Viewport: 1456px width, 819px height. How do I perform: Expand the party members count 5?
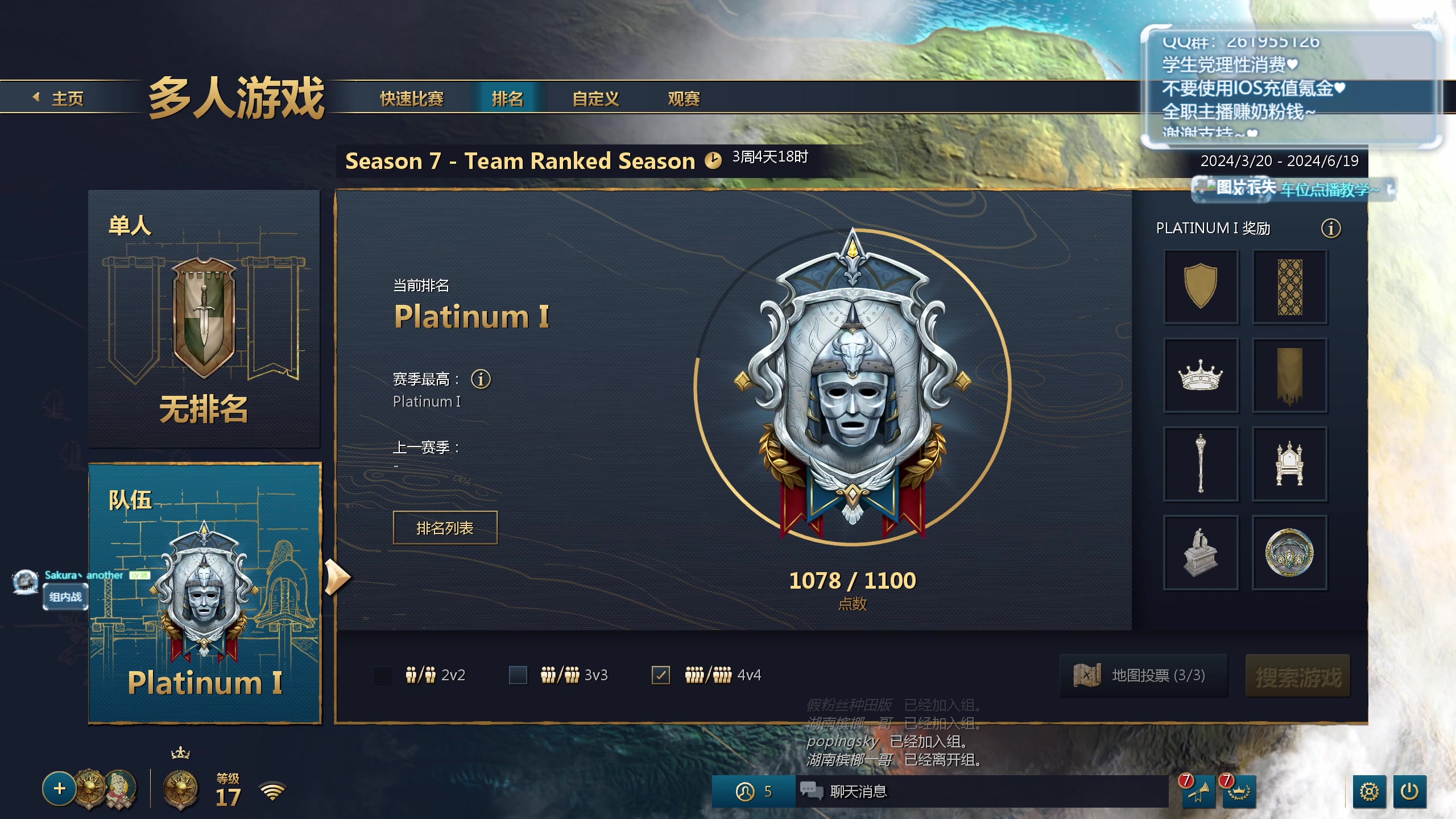coord(754,791)
